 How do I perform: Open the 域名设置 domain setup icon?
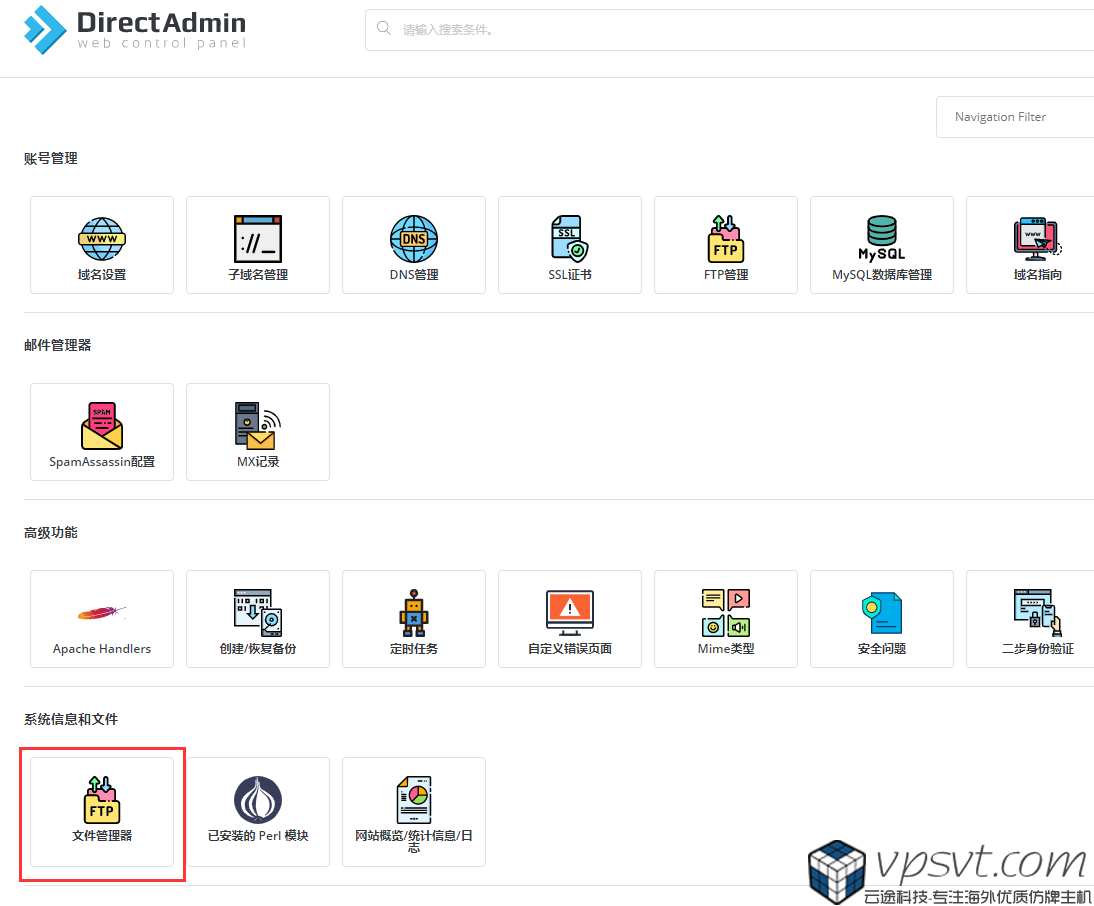pos(102,240)
